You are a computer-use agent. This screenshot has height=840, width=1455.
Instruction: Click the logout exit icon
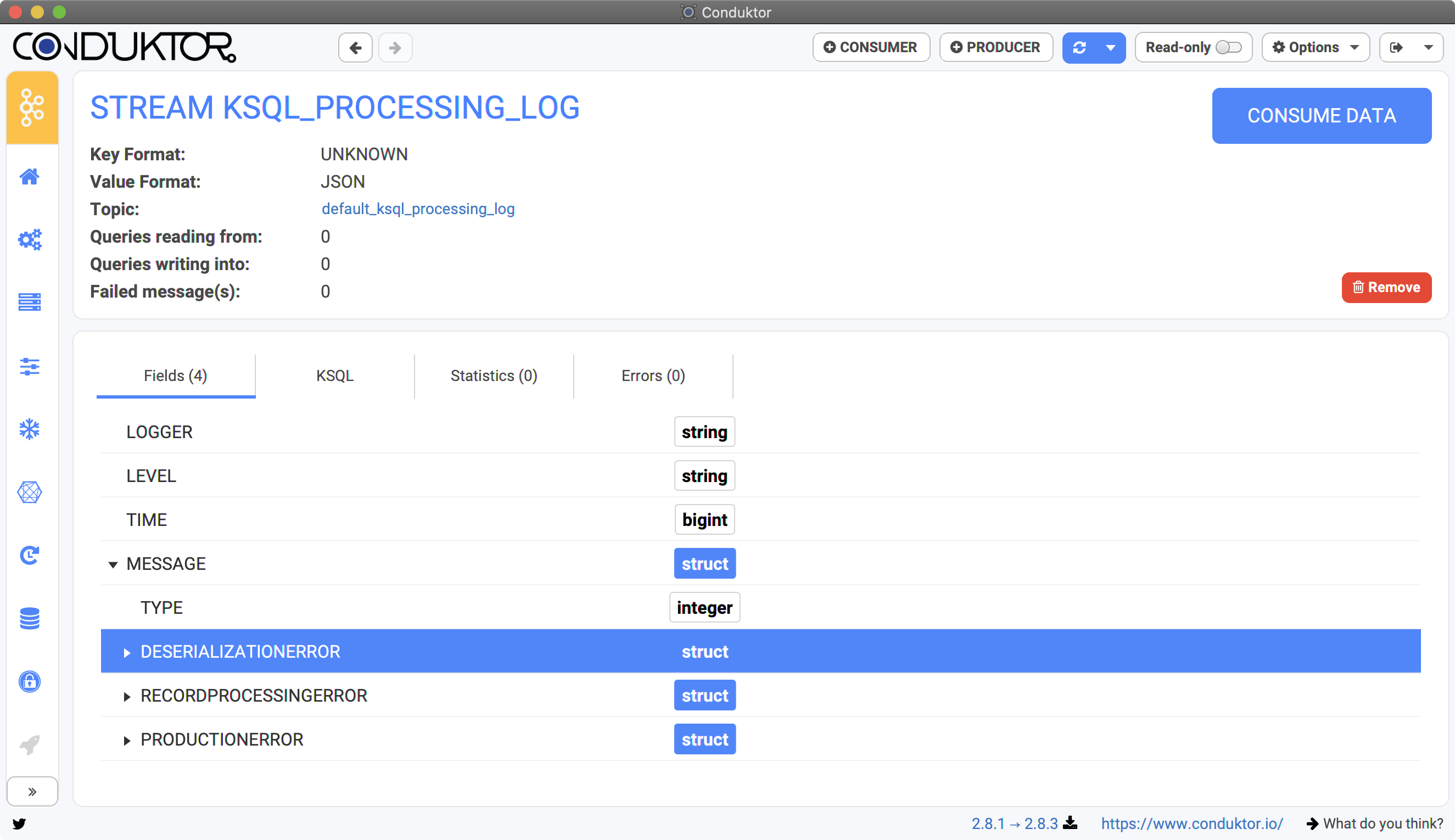click(x=1396, y=47)
